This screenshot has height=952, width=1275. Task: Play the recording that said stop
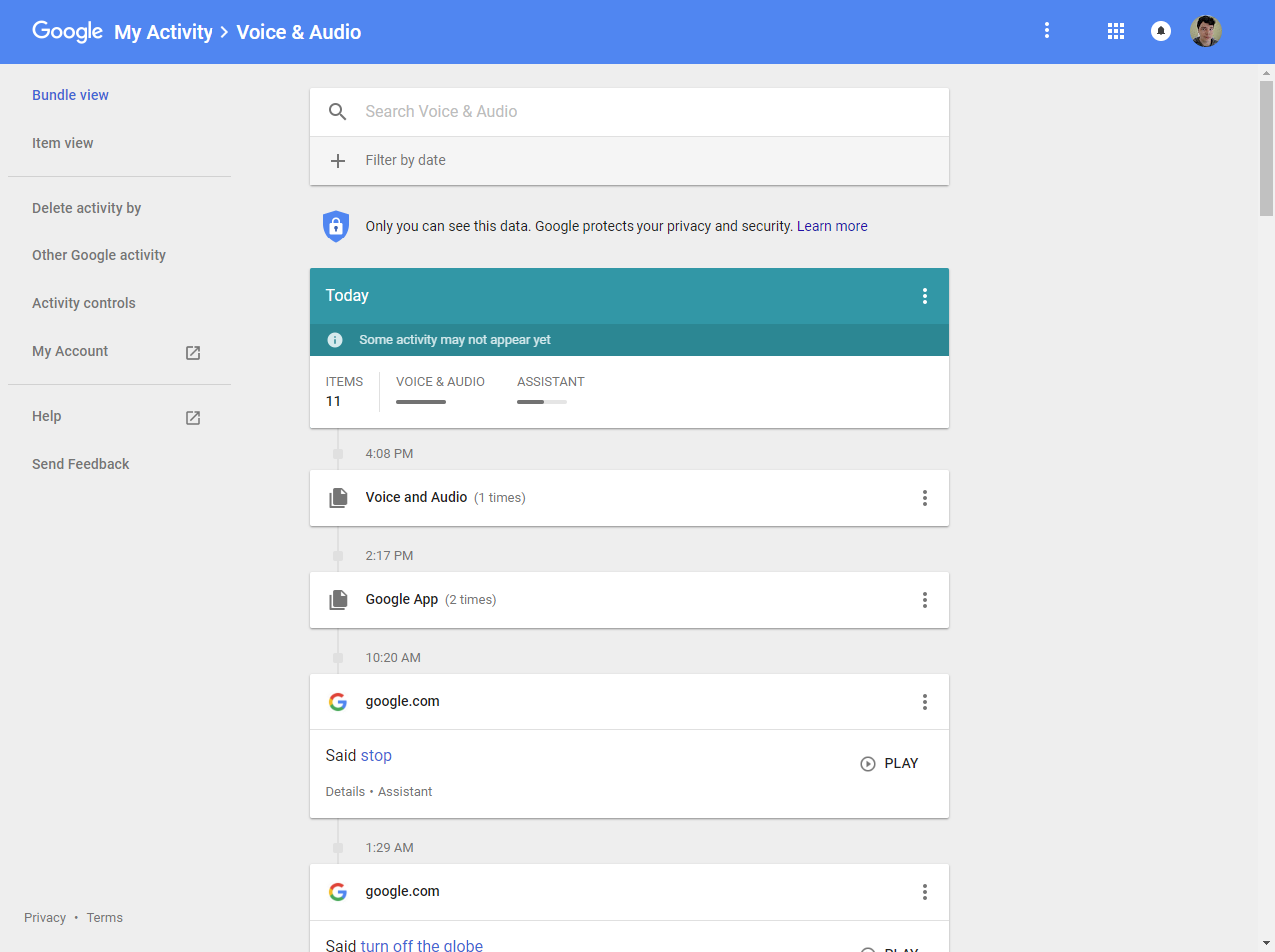coord(889,763)
